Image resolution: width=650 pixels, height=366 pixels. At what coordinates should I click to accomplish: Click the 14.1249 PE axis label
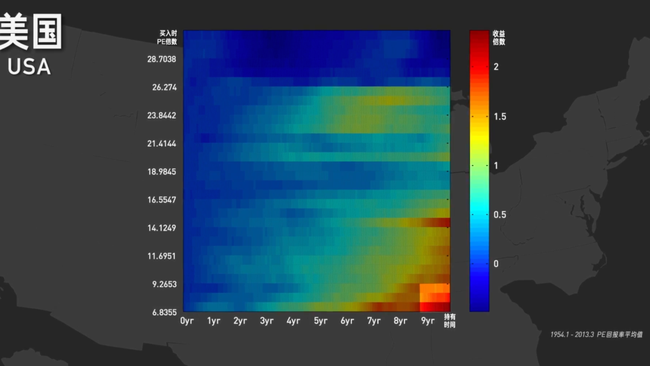point(162,228)
